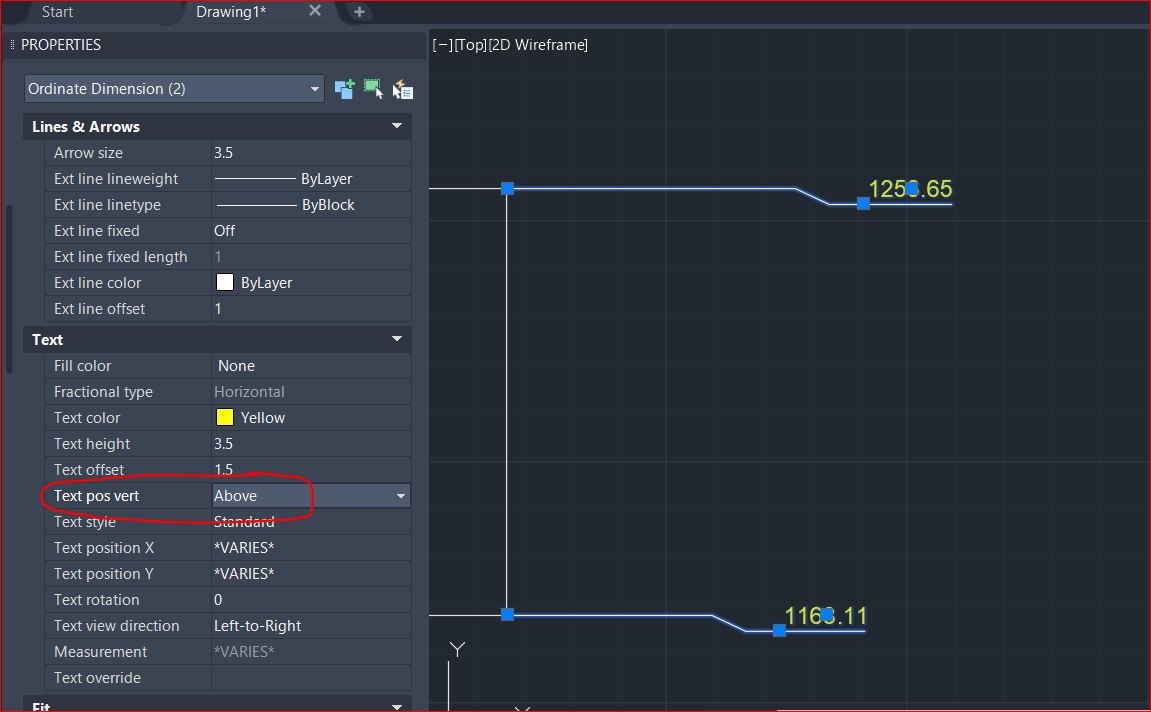Expand the Fit section at the bottom
The height and width of the screenshot is (712, 1151).
(x=397, y=705)
